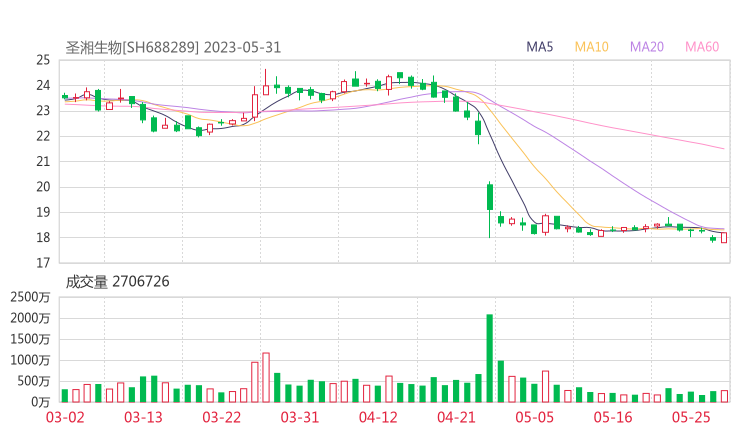
Task: Click the 03-31 date label
Action: (x=300, y=417)
